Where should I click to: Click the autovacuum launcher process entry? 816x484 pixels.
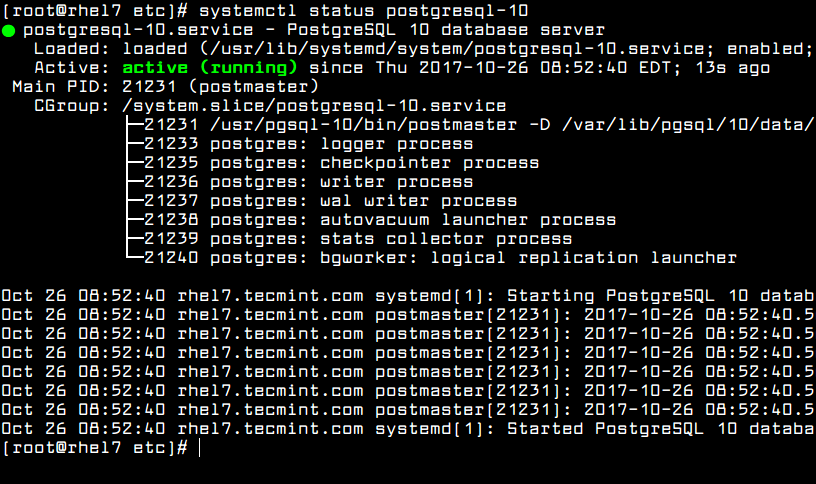click(380, 220)
